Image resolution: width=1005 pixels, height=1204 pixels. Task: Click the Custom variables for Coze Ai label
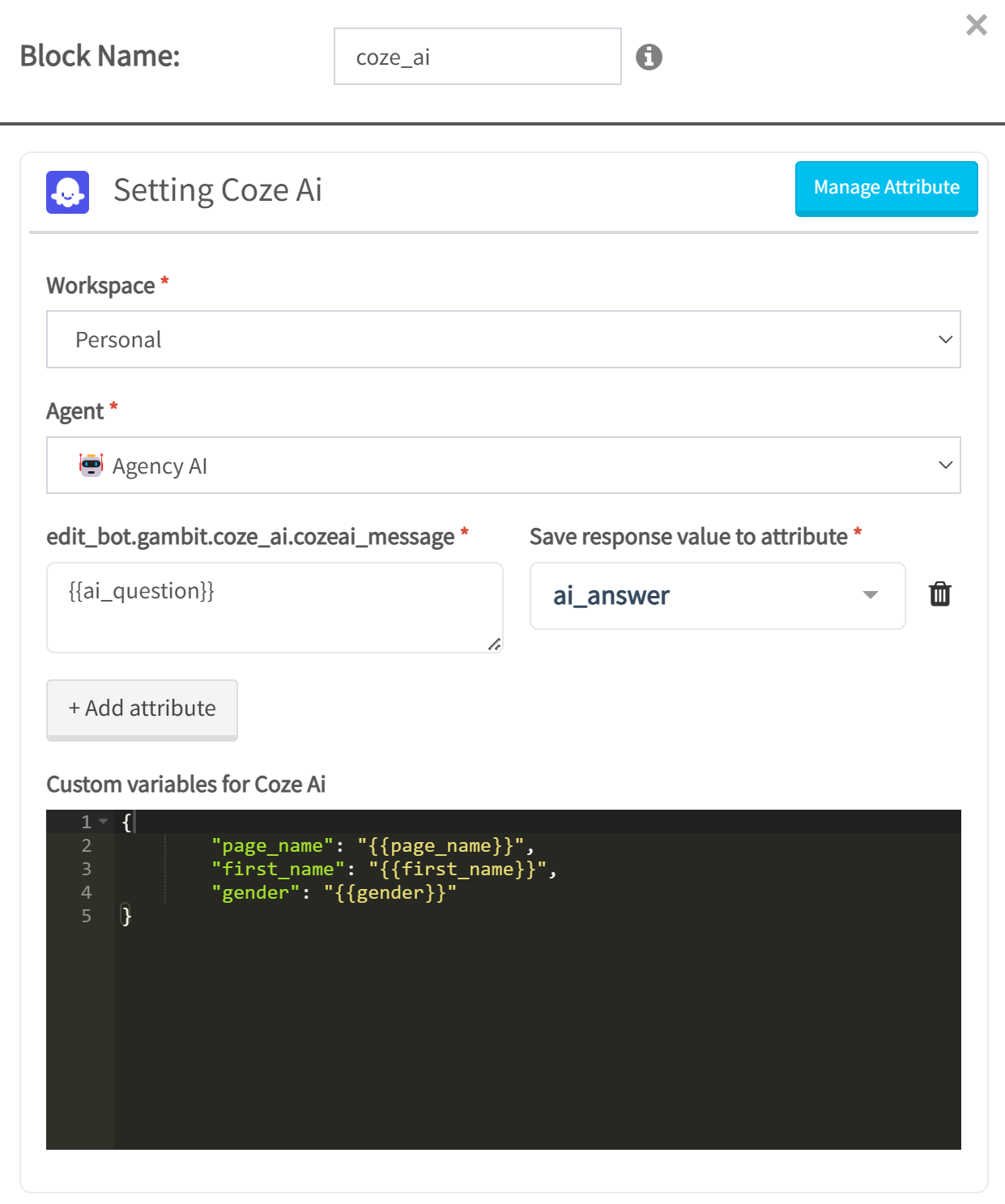coord(186,785)
